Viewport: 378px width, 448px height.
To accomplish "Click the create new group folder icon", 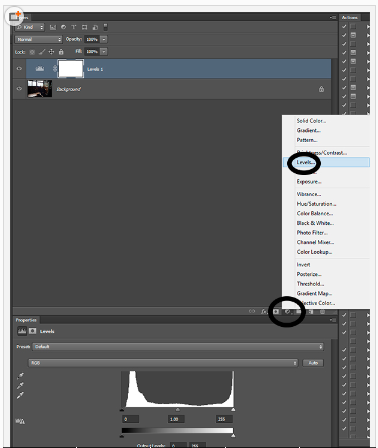I will pyautogui.click(x=299, y=311).
